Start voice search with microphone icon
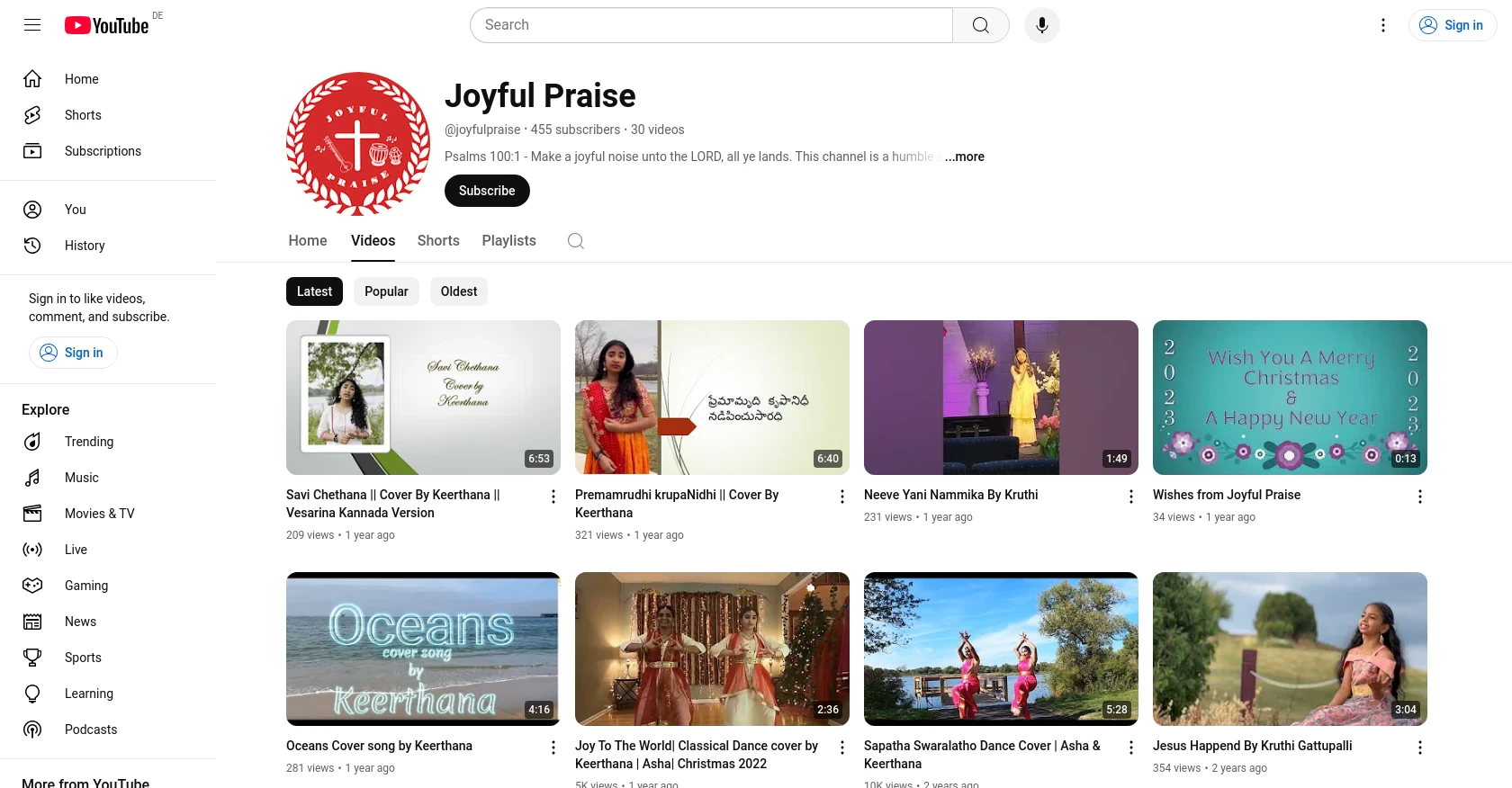Viewport: 1512px width, 788px height. click(x=1041, y=25)
